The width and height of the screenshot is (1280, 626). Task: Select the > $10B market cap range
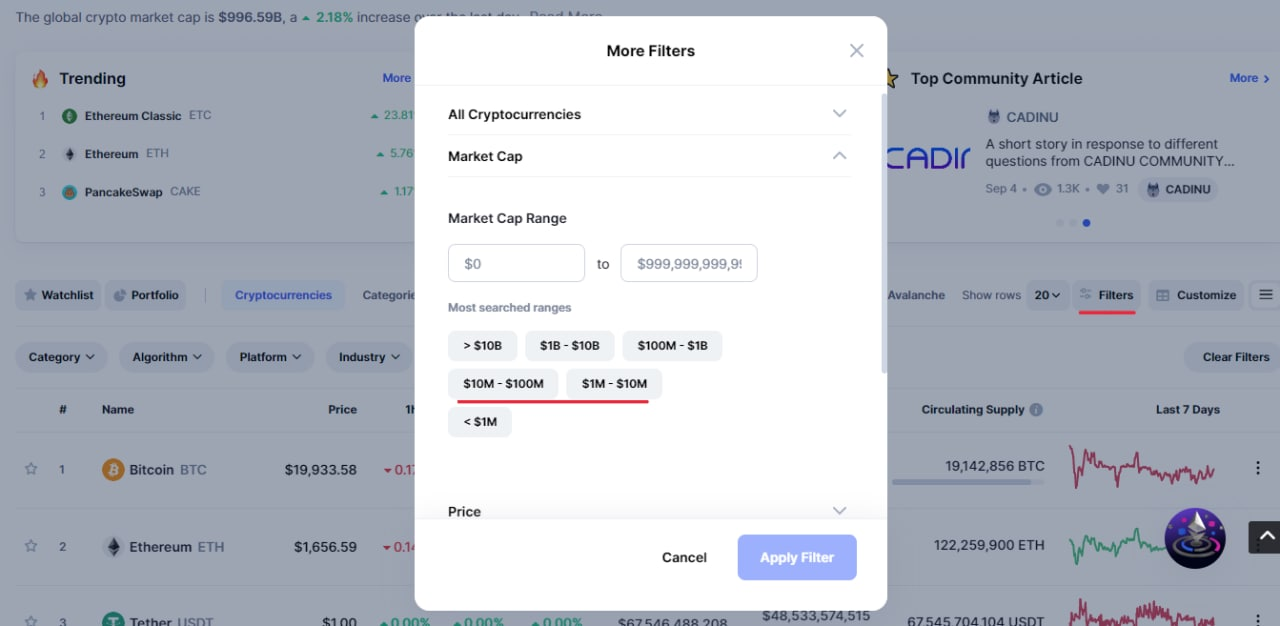point(483,346)
